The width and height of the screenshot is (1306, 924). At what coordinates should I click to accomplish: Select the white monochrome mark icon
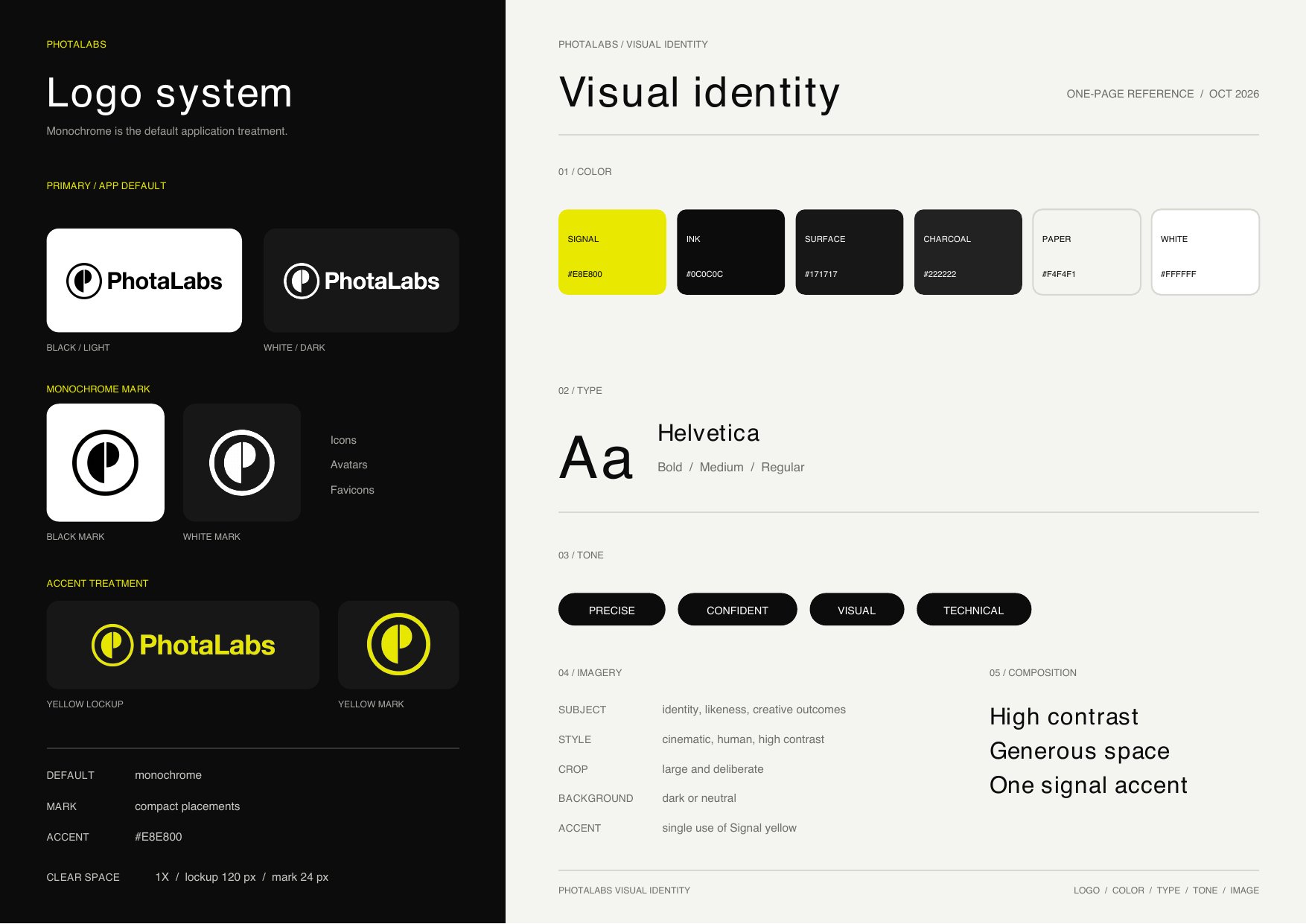point(242,462)
